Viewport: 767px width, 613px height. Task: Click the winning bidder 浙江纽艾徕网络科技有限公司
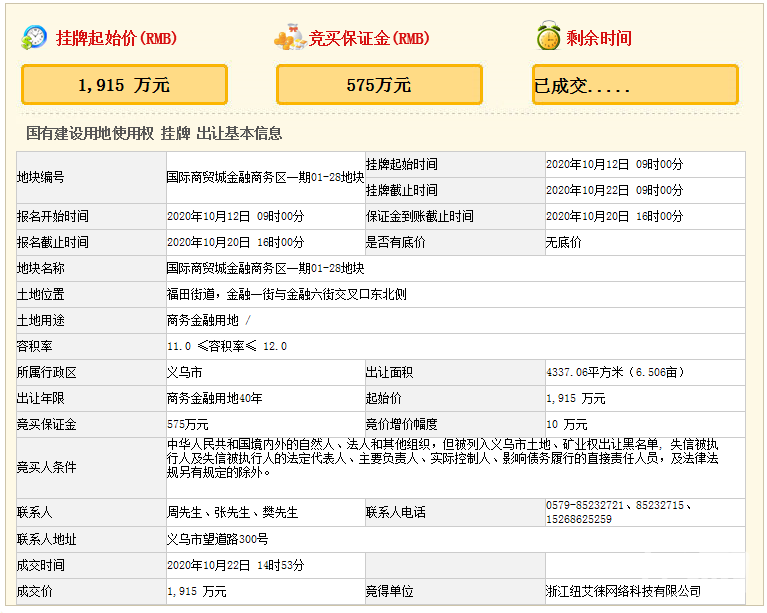623,591
